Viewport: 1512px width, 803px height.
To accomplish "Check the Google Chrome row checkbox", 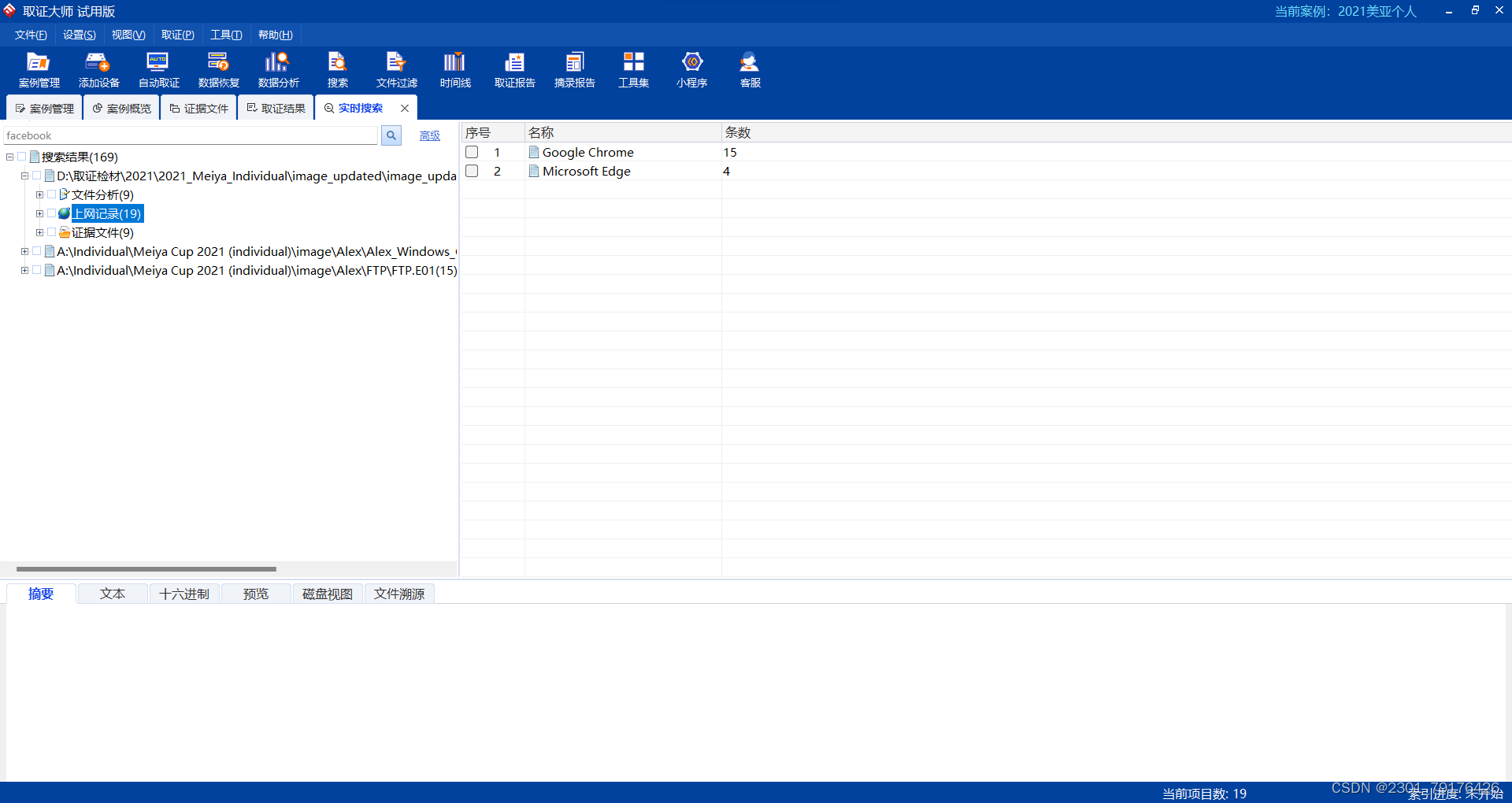I will coord(472,152).
